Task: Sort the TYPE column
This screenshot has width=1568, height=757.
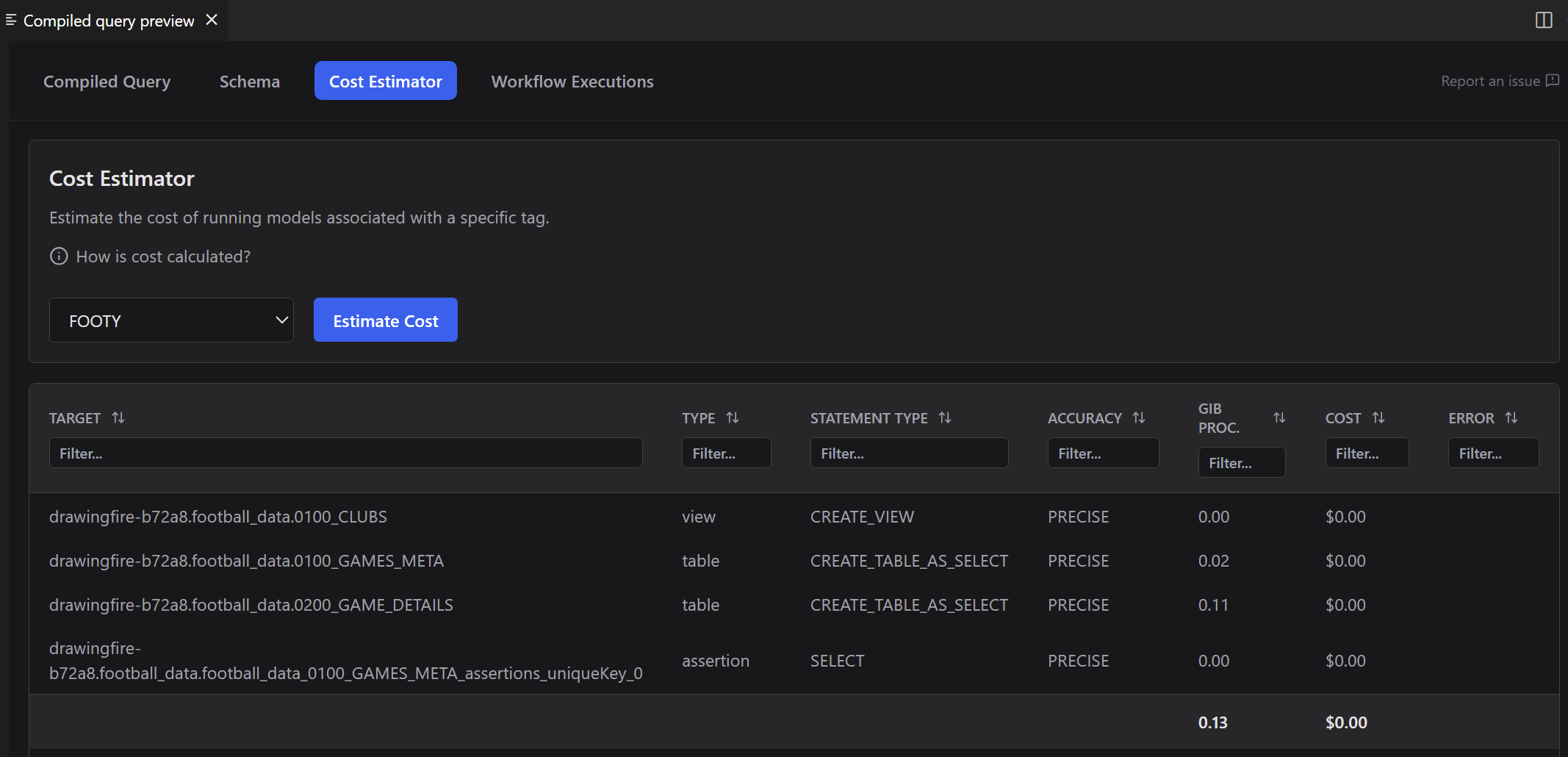Action: 733,417
